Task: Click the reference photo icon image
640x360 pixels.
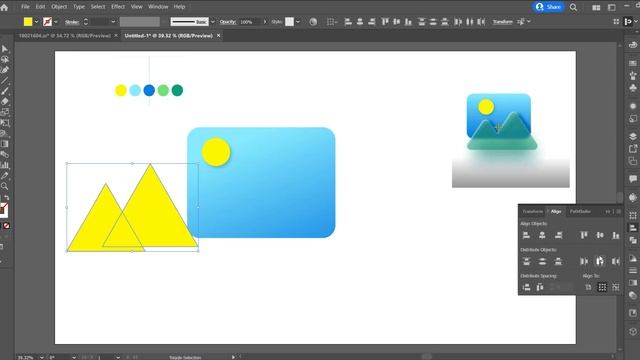Action: [502, 122]
